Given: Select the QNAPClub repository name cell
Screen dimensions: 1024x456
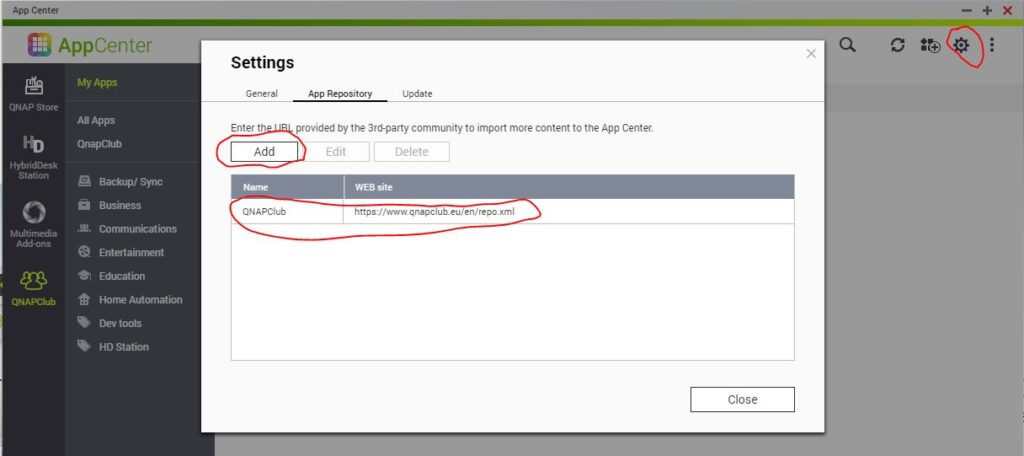Looking at the screenshot, I should pos(287,212).
